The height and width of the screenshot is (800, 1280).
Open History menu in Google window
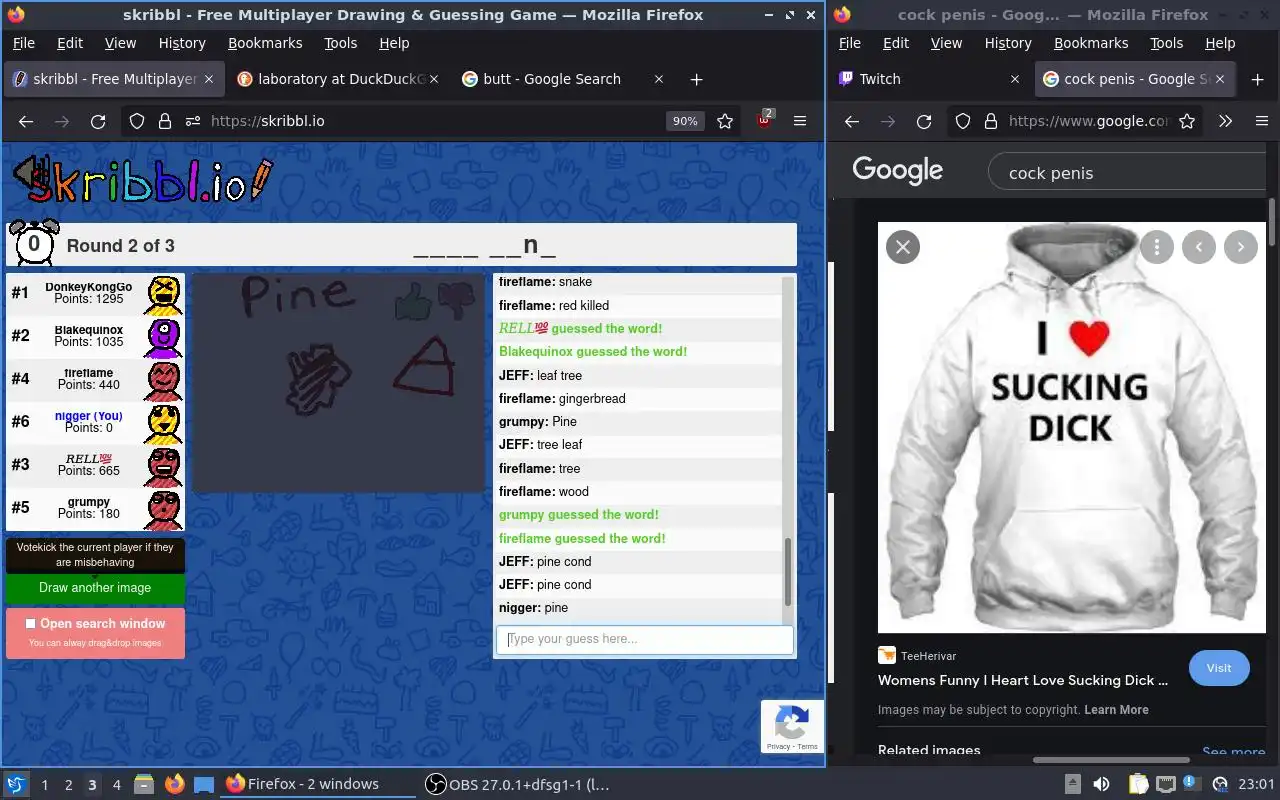(1008, 43)
